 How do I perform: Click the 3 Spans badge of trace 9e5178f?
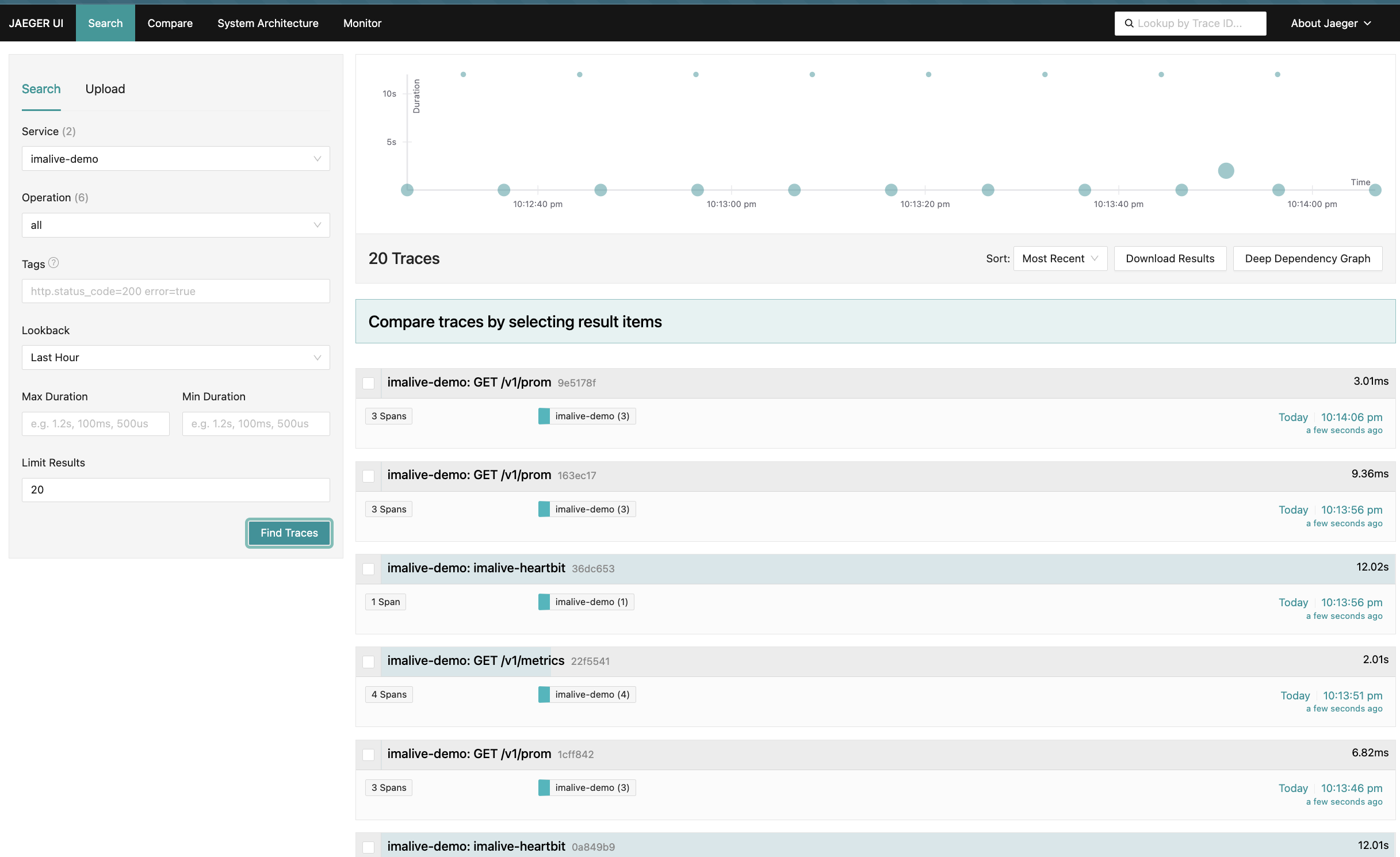389,416
